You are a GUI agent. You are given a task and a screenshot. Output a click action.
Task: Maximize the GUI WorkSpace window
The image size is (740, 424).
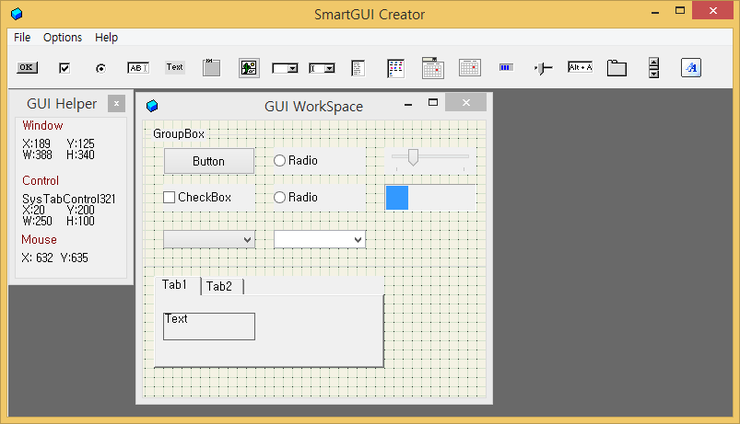[433, 102]
